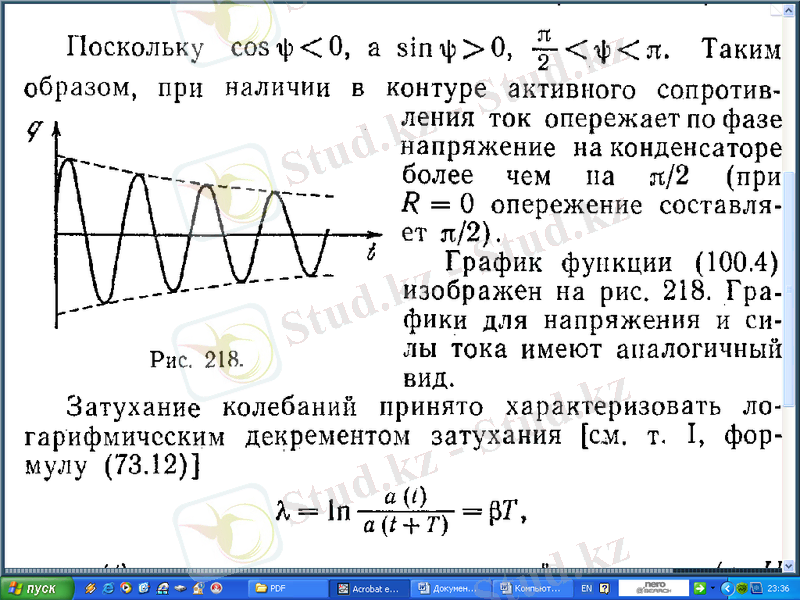Click the green Nero search go arrow
Image resolution: width=800 pixels, height=600 pixels.
click(699, 588)
